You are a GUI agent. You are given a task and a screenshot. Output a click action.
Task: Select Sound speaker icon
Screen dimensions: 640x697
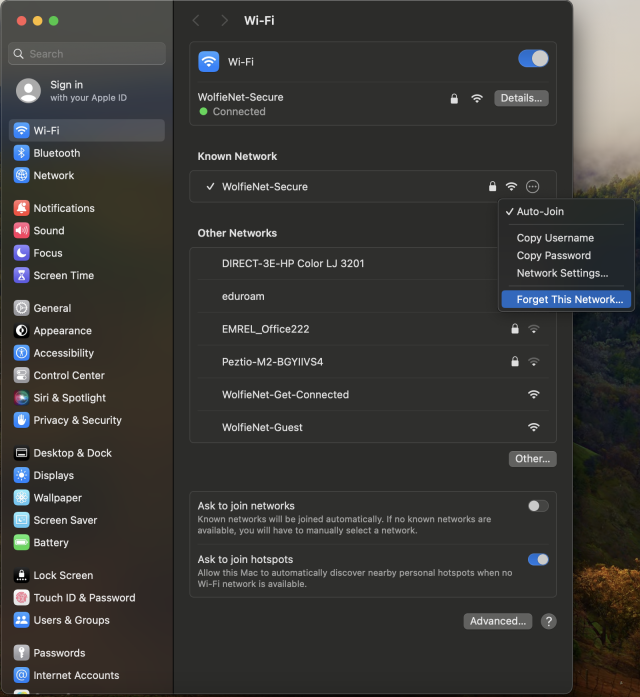(21, 230)
